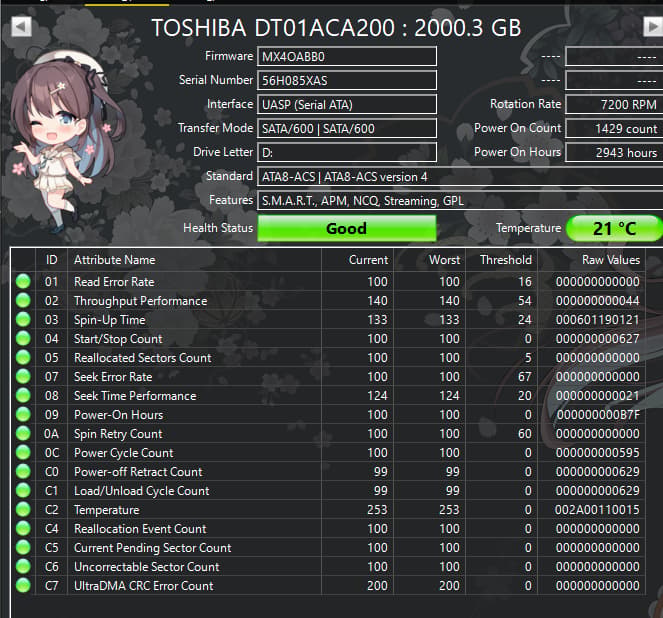Click status icon for UltraDMA CRC Error Count
The width and height of the screenshot is (663, 618).
[23, 585]
